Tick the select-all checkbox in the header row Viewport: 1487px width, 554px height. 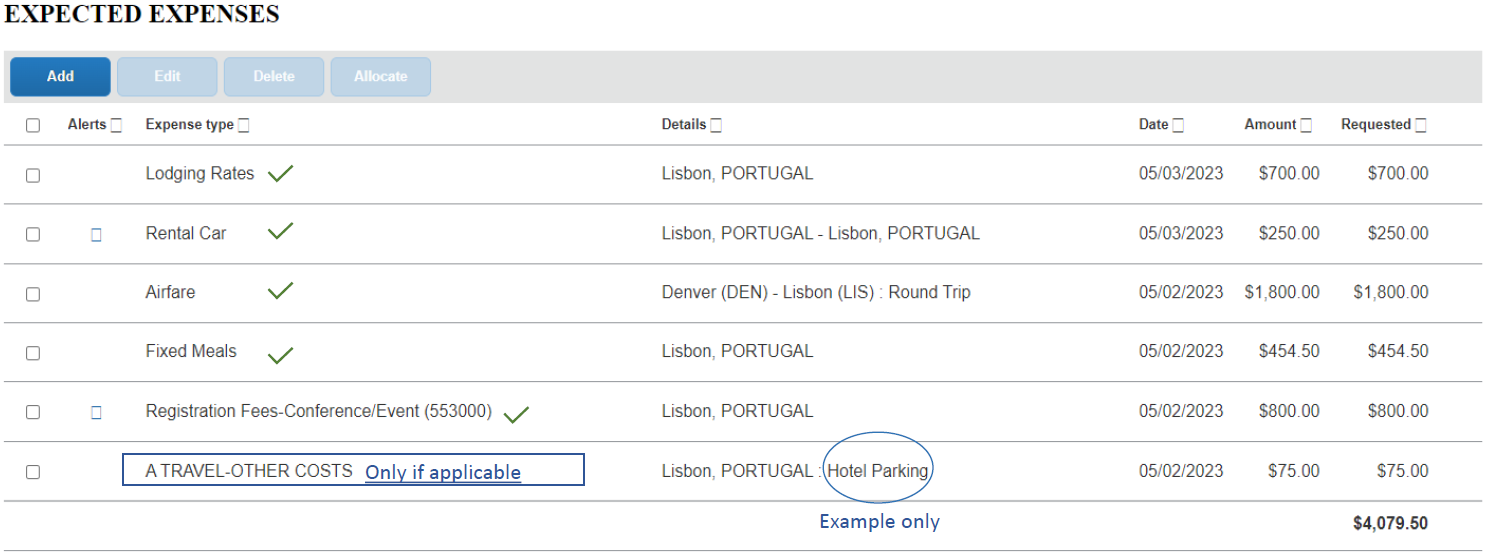(x=33, y=126)
